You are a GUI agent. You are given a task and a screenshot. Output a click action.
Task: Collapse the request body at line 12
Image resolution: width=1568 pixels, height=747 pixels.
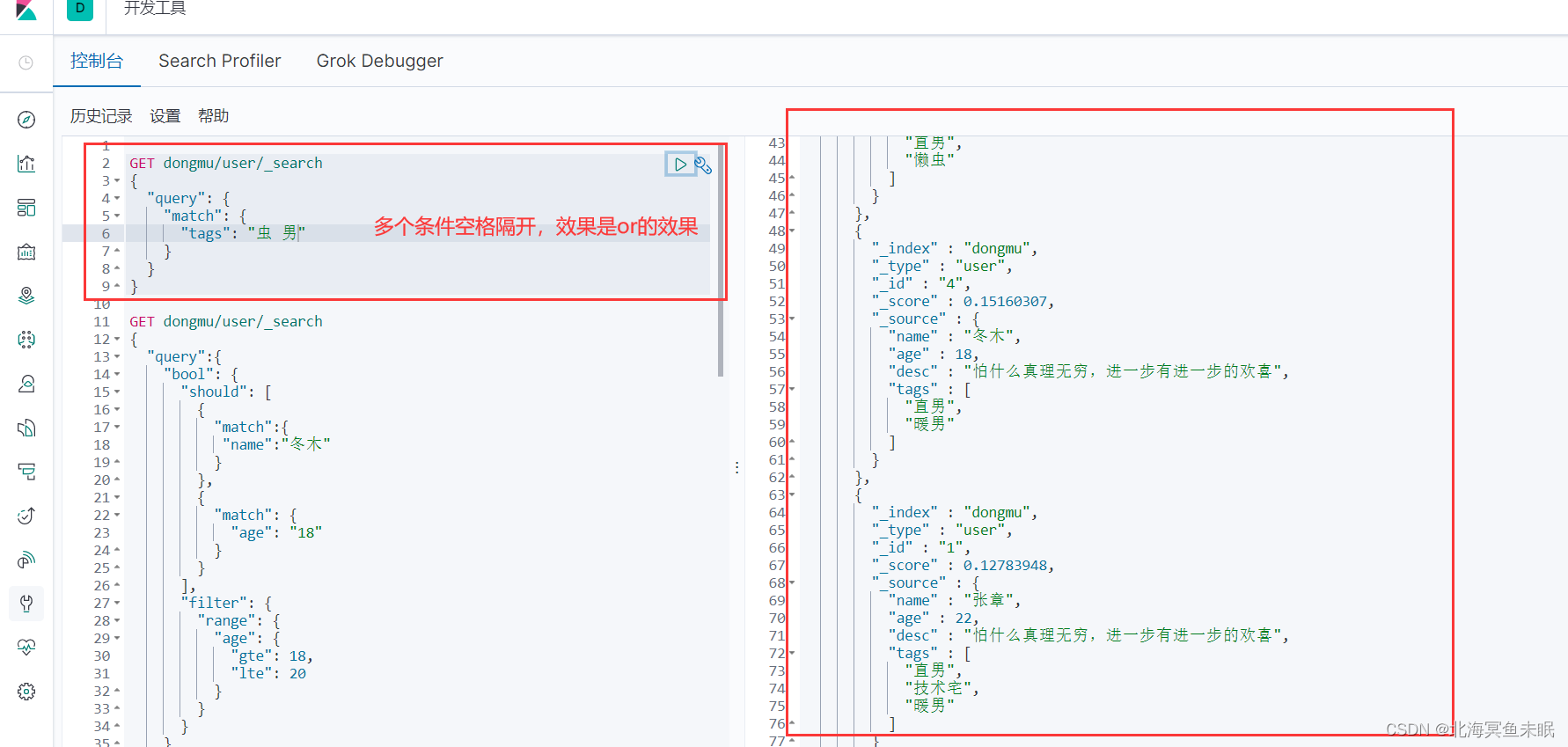(x=117, y=340)
